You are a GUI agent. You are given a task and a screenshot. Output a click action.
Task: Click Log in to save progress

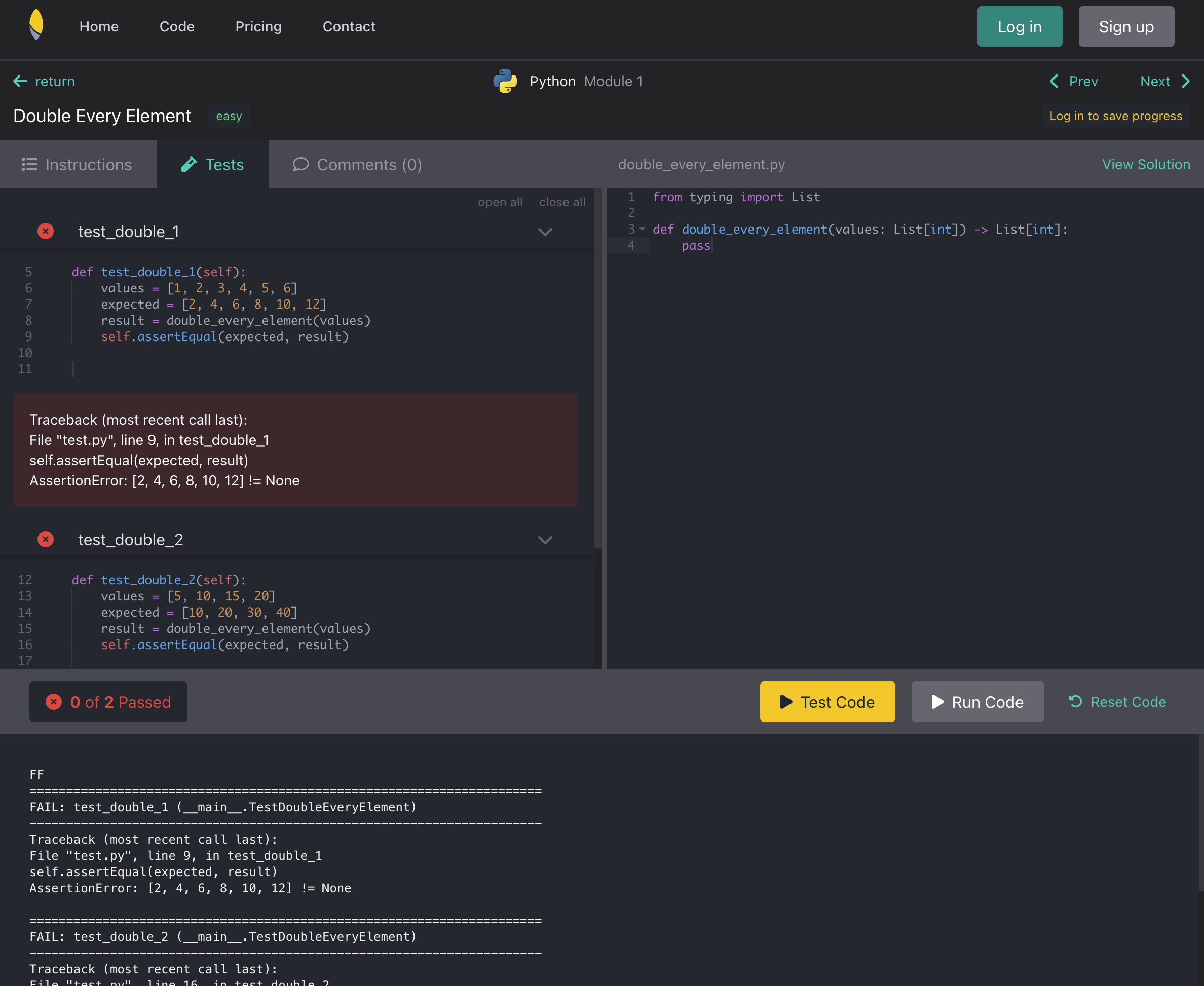click(x=1115, y=116)
